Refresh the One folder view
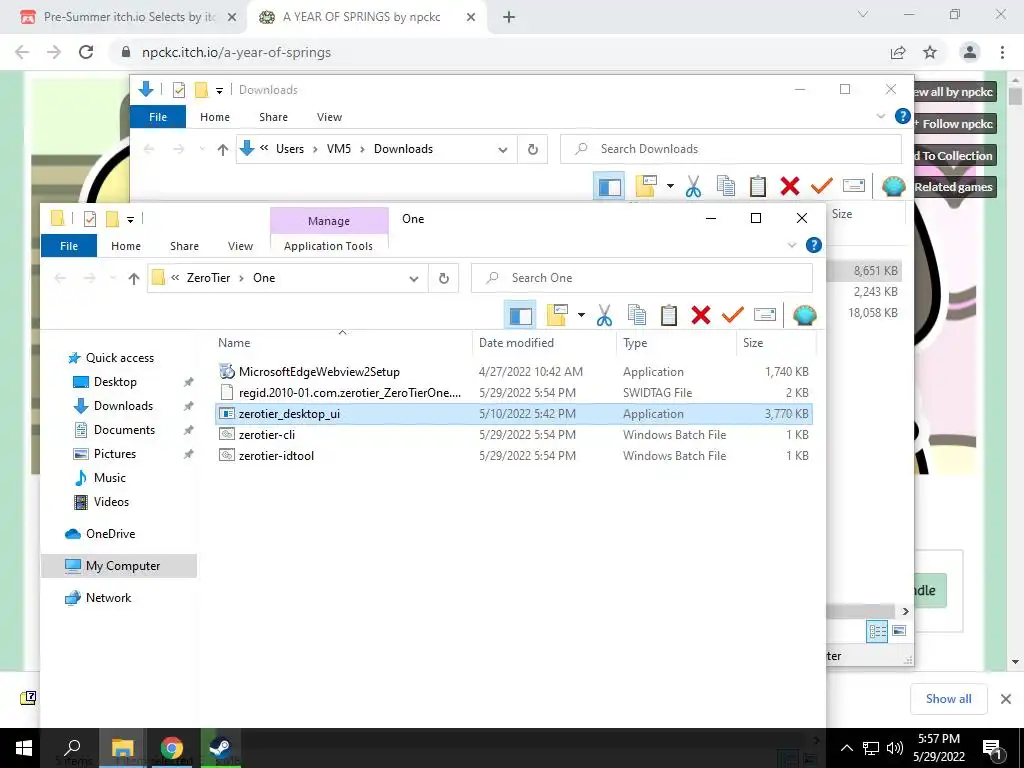 click(x=444, y=278)
